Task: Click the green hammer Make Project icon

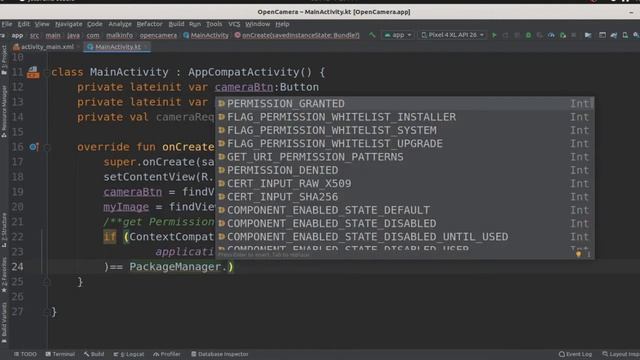Action: pos(372,35)
